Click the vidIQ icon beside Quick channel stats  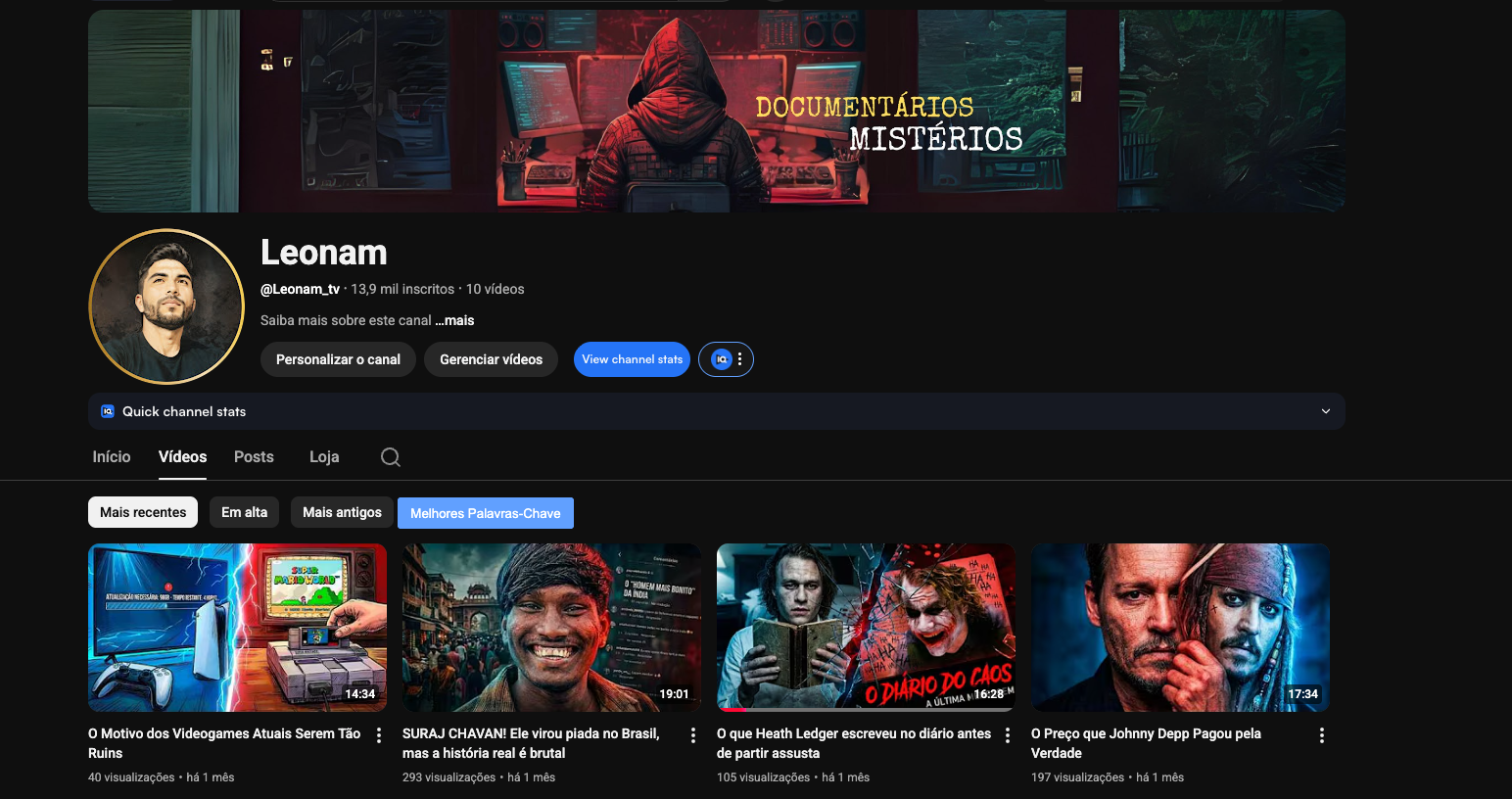click(108, 411)
